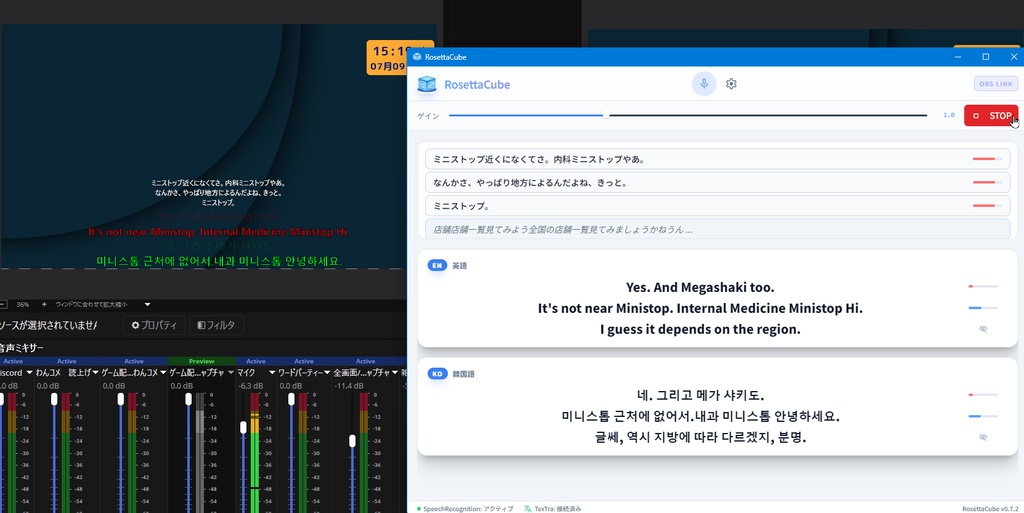Click Korean line 미니스톱 근처에 없어서 in RosettaCube card
This screenshot has width=1024, height=513.
700,416
